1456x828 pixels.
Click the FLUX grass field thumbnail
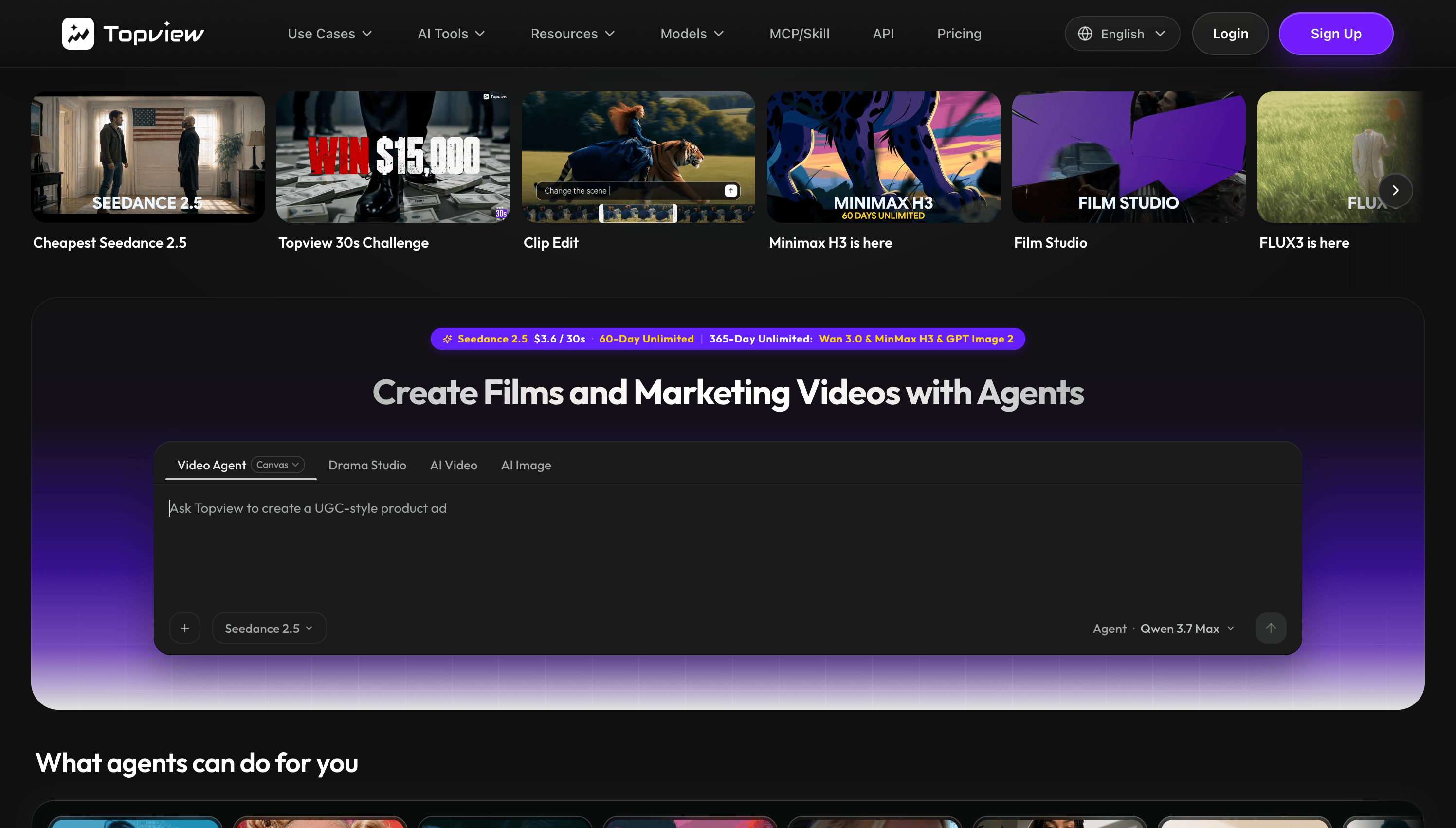click(x=1341, y=157)
